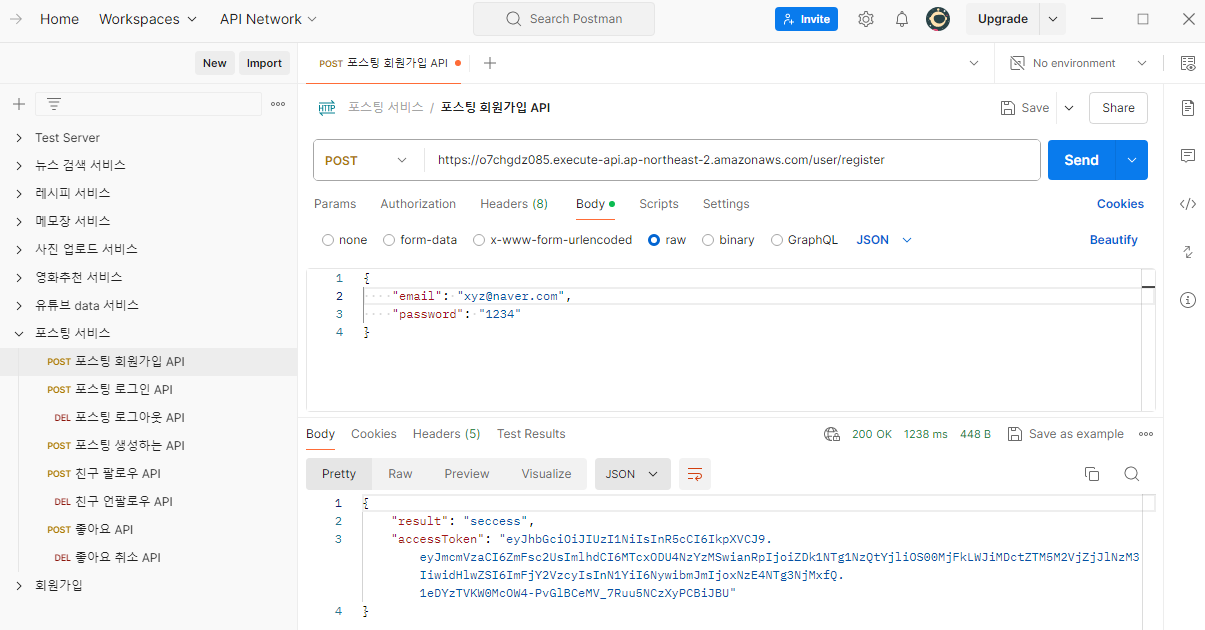The height and width of the screenshot is (630, 1205).
Task: Open the Send options dropdown arrow
Action: coord(1132,160)
